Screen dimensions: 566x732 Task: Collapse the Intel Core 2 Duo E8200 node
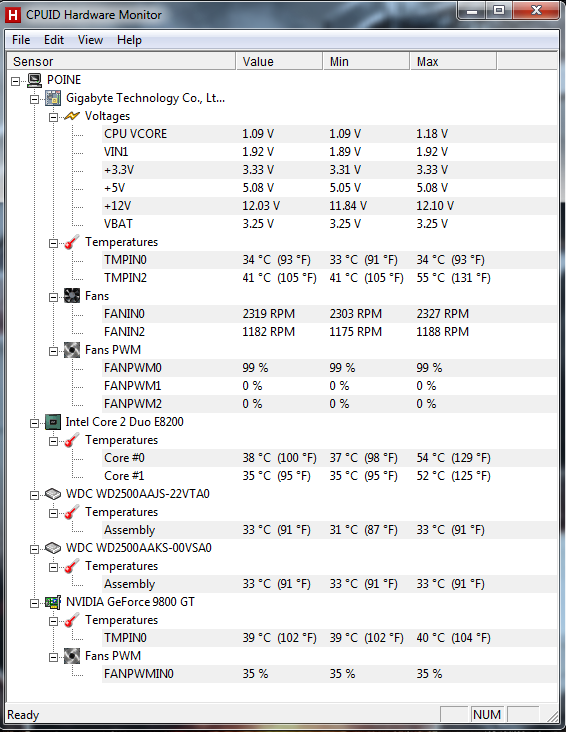click(x=35, y=423)
